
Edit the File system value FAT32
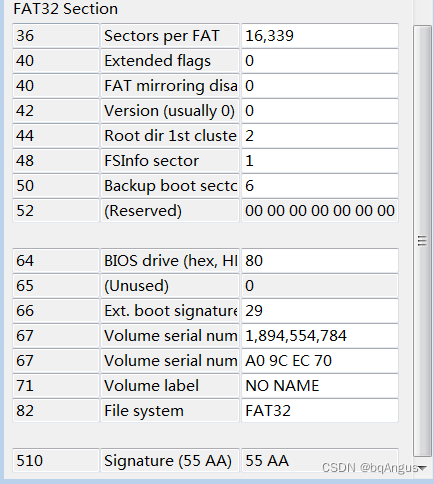coord(320,411)
